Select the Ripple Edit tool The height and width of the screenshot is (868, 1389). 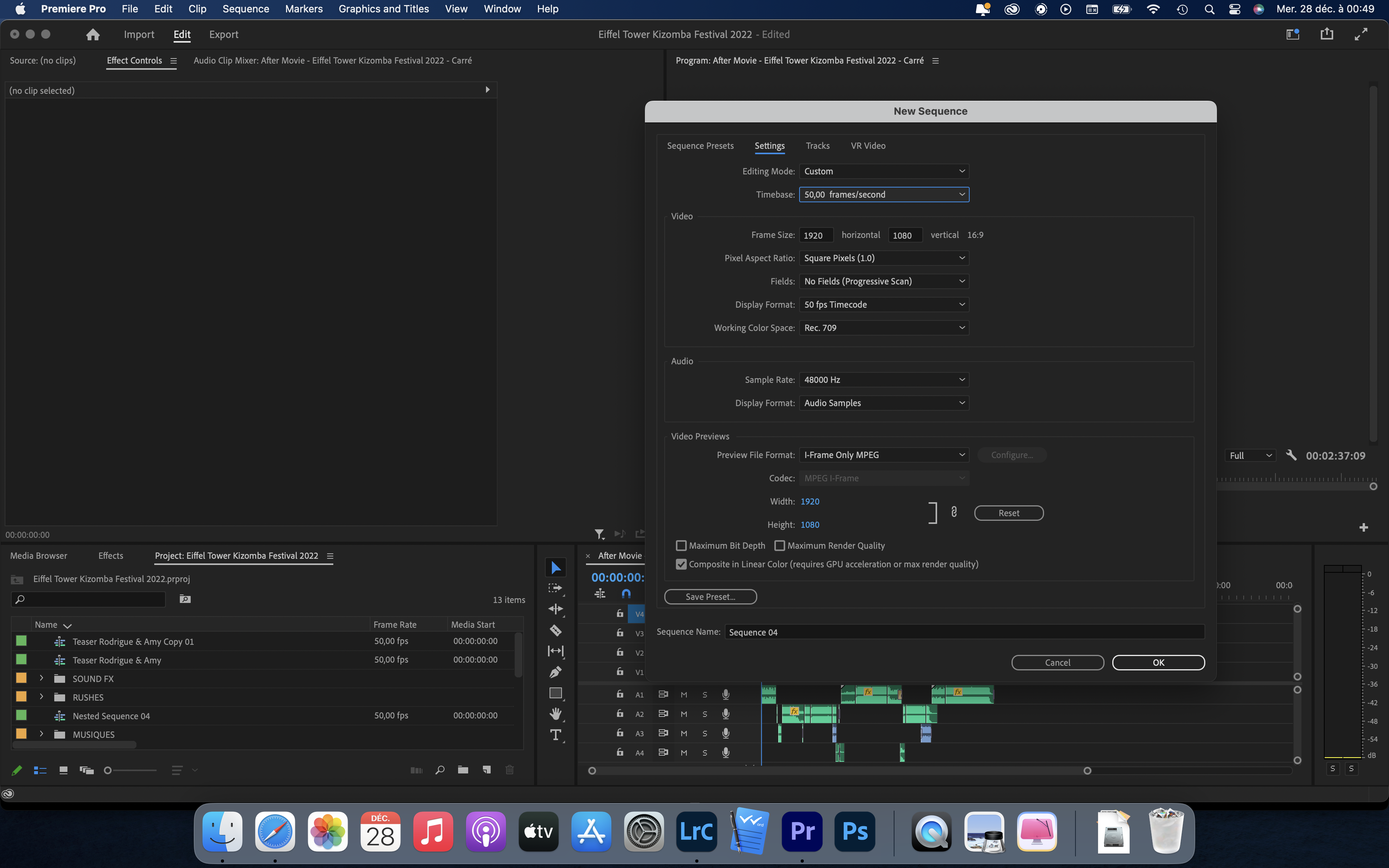(555, 609)
